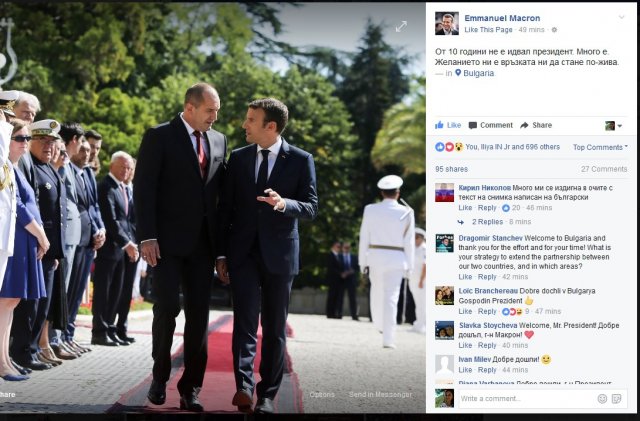Open Emmanuel Macron profile picture thumbnail
640x421 pixels.
coord(447,23)
